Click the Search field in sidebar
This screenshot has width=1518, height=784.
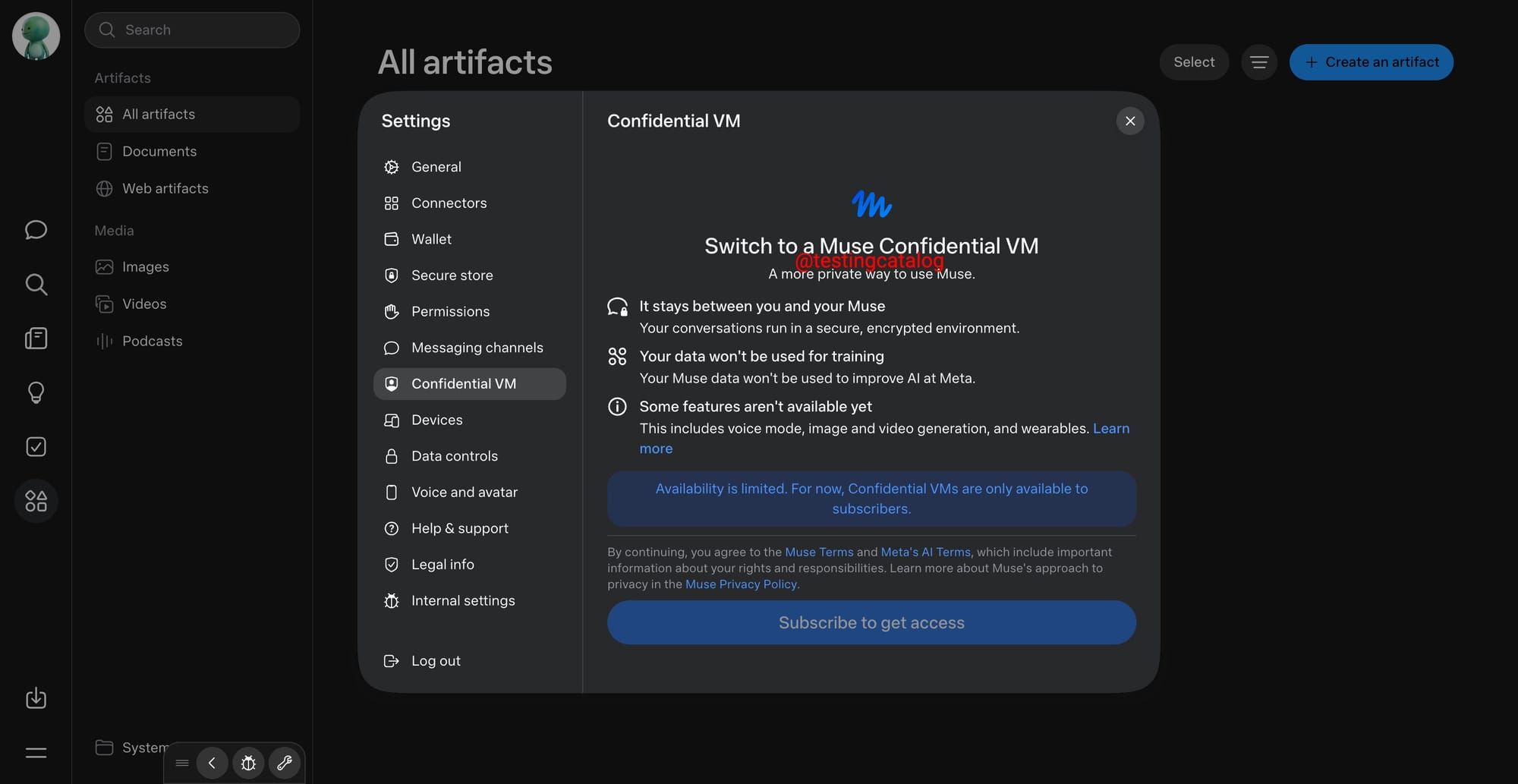pyautogui.click(x=192, y=30)
